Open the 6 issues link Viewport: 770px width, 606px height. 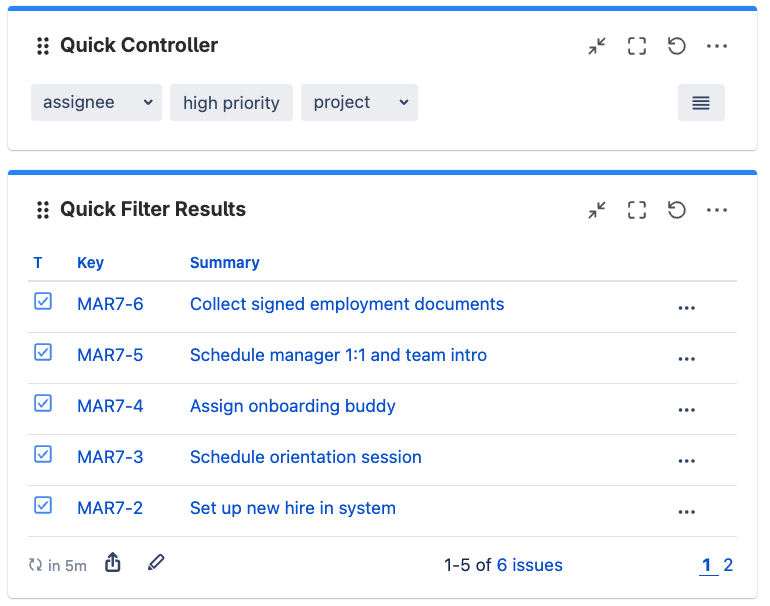pos(529,565)
